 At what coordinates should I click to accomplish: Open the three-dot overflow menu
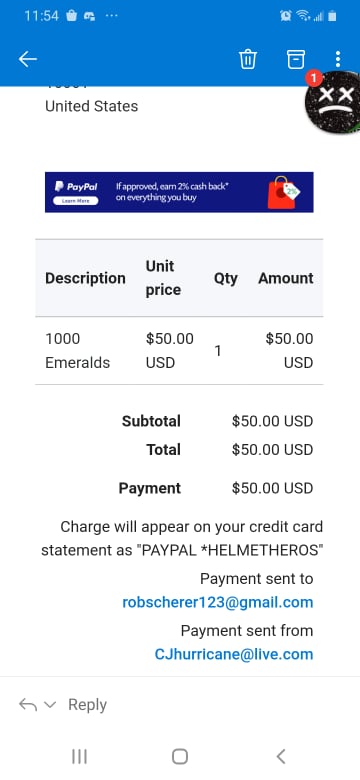click(338, 59)
